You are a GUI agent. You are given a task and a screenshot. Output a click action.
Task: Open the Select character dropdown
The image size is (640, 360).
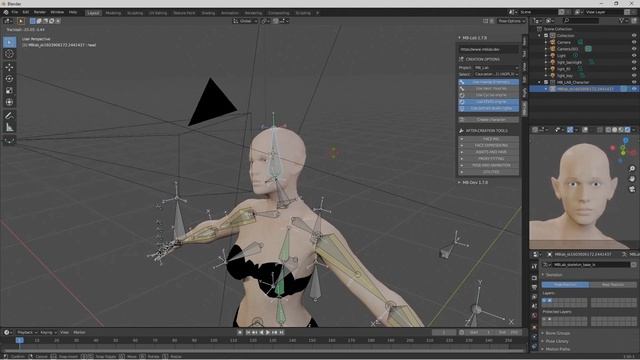496,74
